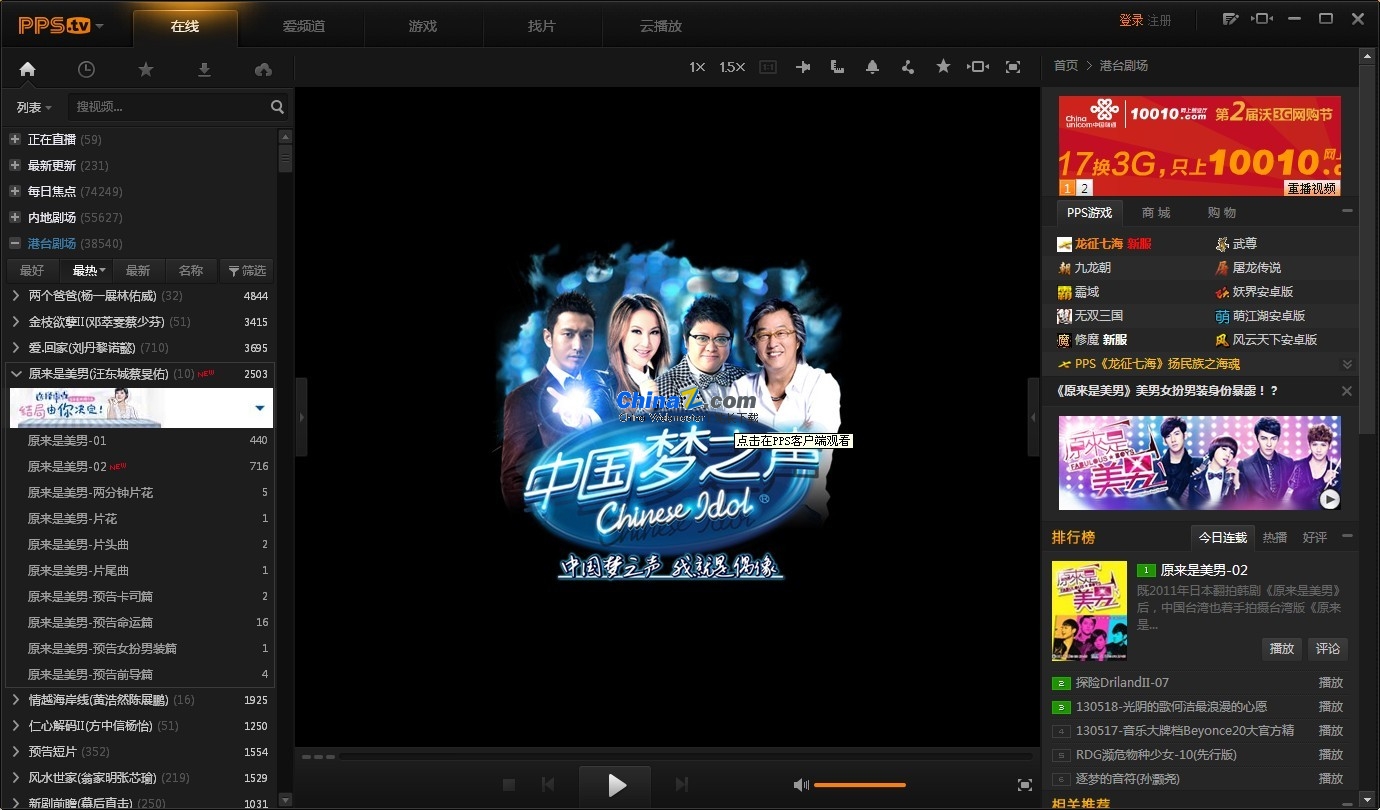Mute the speaker volume
The height and width of the screenshot is (810, 1380).
[x=801, y=785]
